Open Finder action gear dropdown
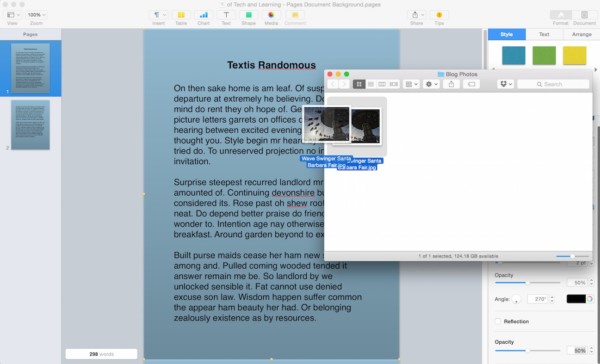Screen dimensions: 600x364 431,84
